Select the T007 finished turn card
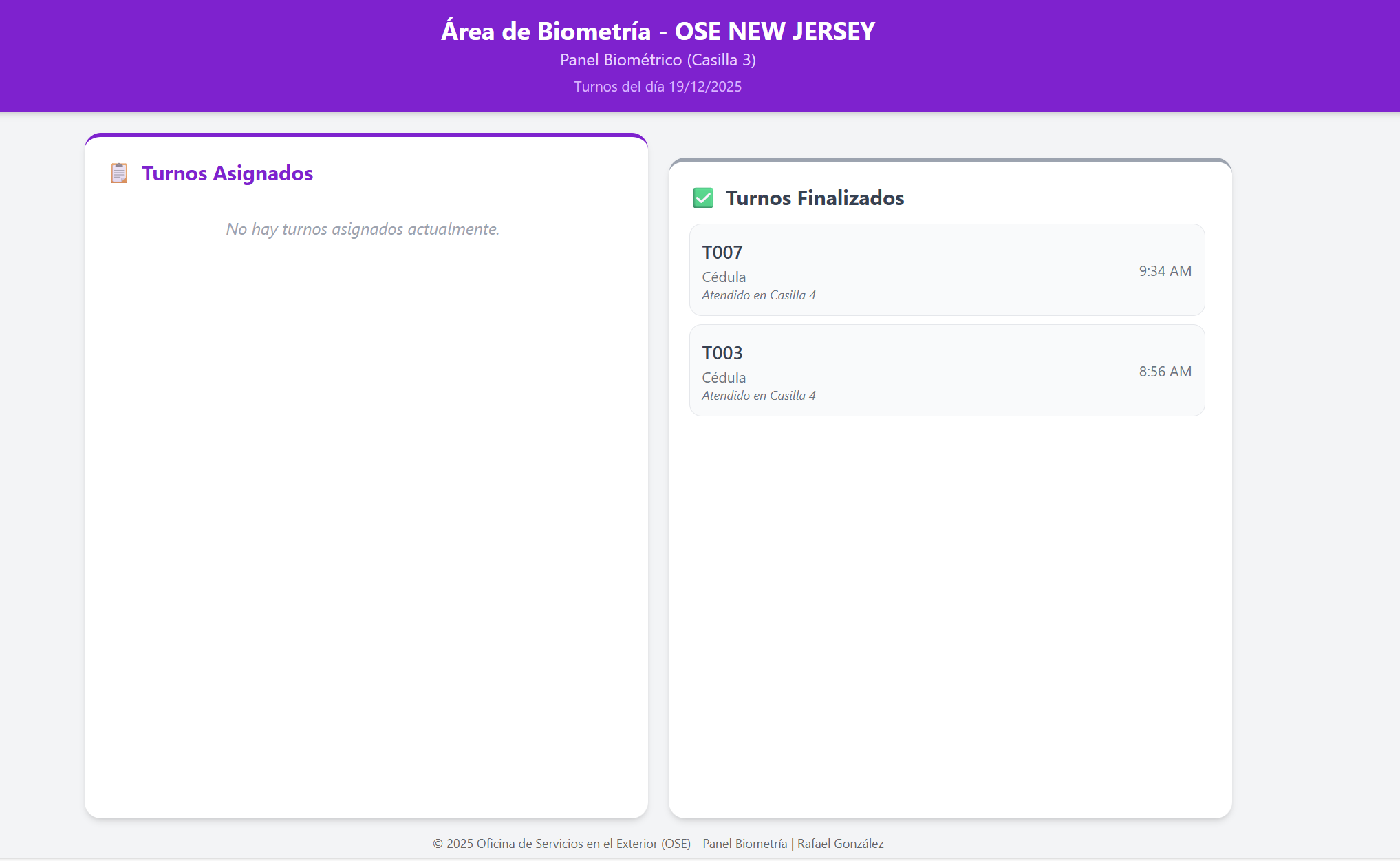This screenshot has width=1400, height=861. pyautogui.click(x=947, y=270)
